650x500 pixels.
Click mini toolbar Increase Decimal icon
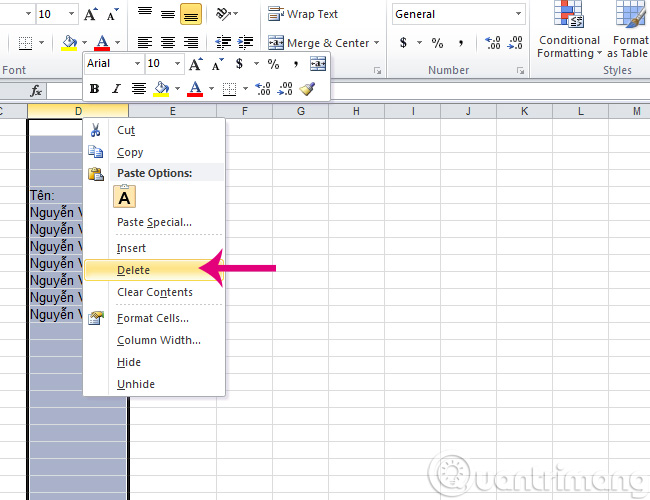pyautogui.click(x=263, y=88)
